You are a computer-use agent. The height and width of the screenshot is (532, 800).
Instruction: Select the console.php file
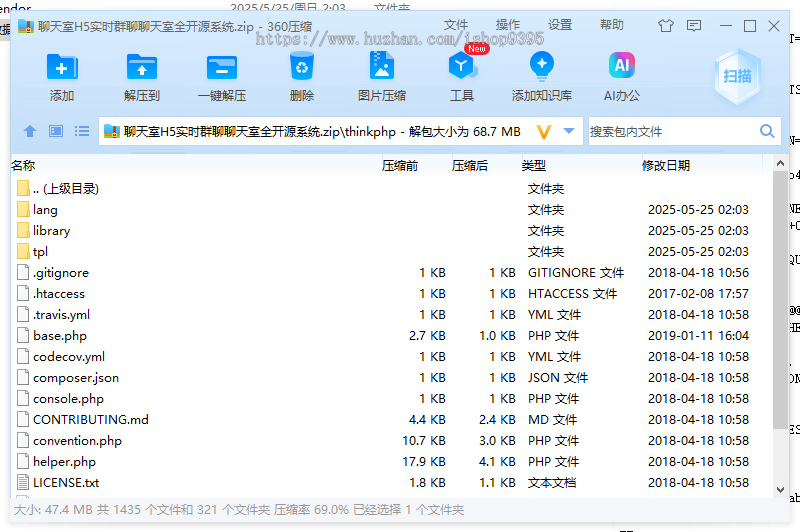pos(391,398)
